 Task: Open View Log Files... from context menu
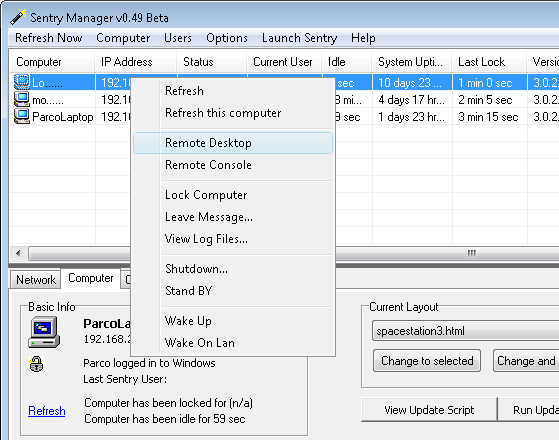coord(233,239)
